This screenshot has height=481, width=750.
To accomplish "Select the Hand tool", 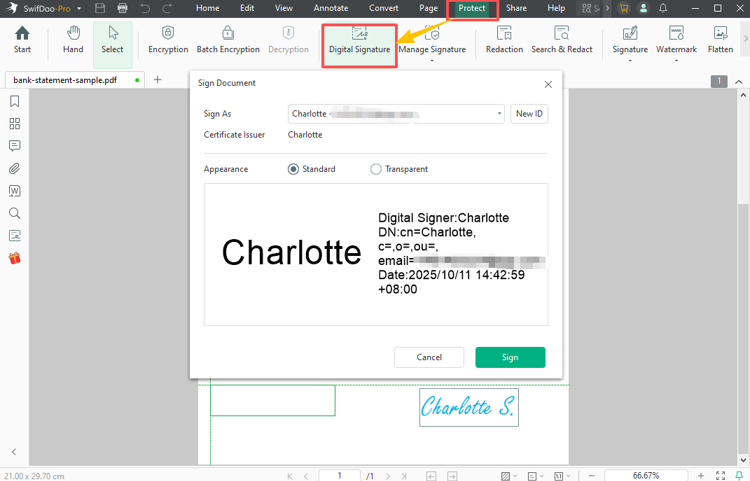I will pos(73,40).
